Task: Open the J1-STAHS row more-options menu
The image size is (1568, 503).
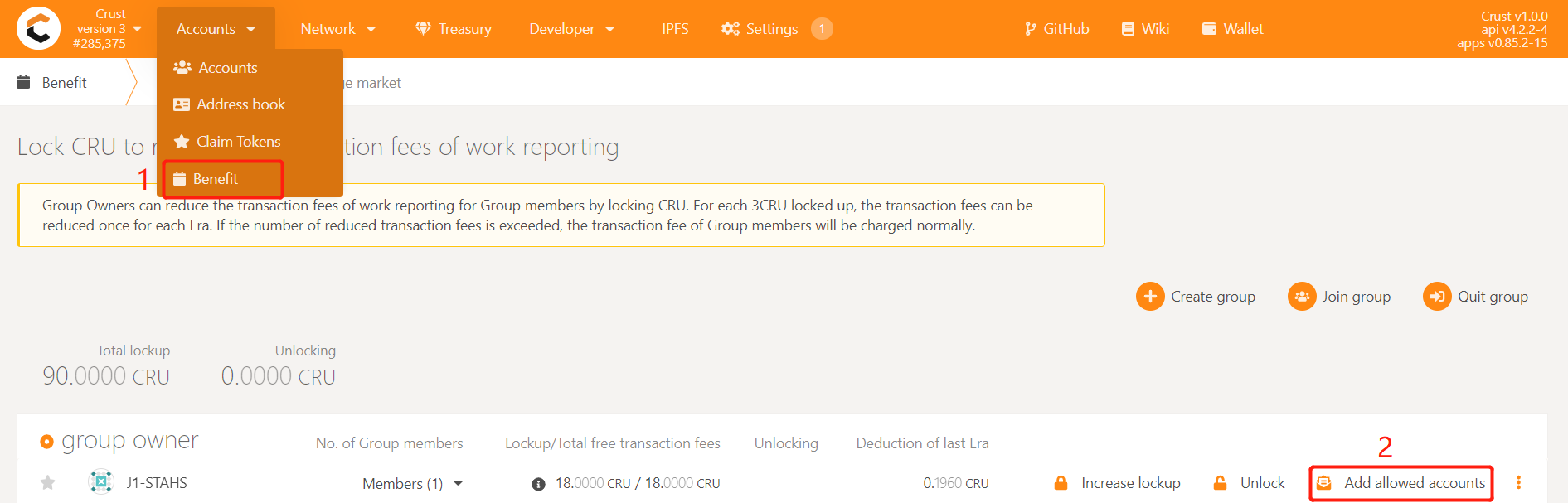Action: [1518, 482]
